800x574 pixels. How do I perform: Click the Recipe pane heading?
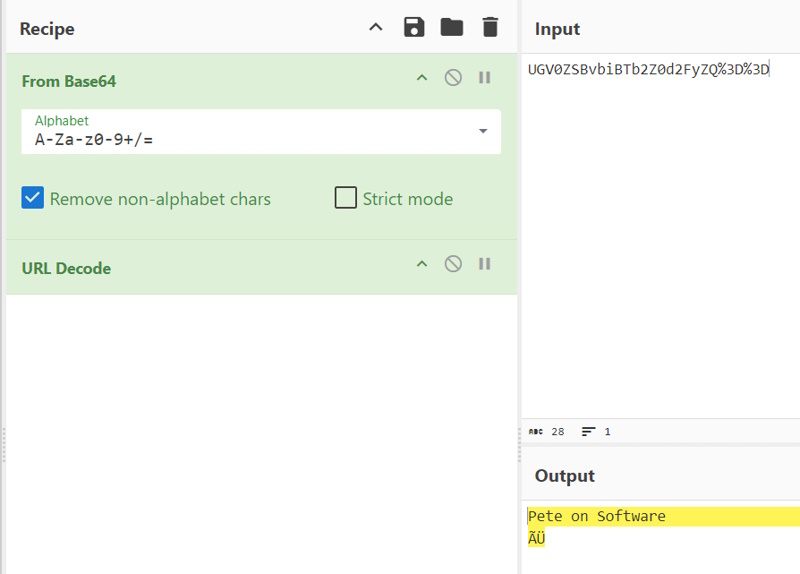pos(47,29)
